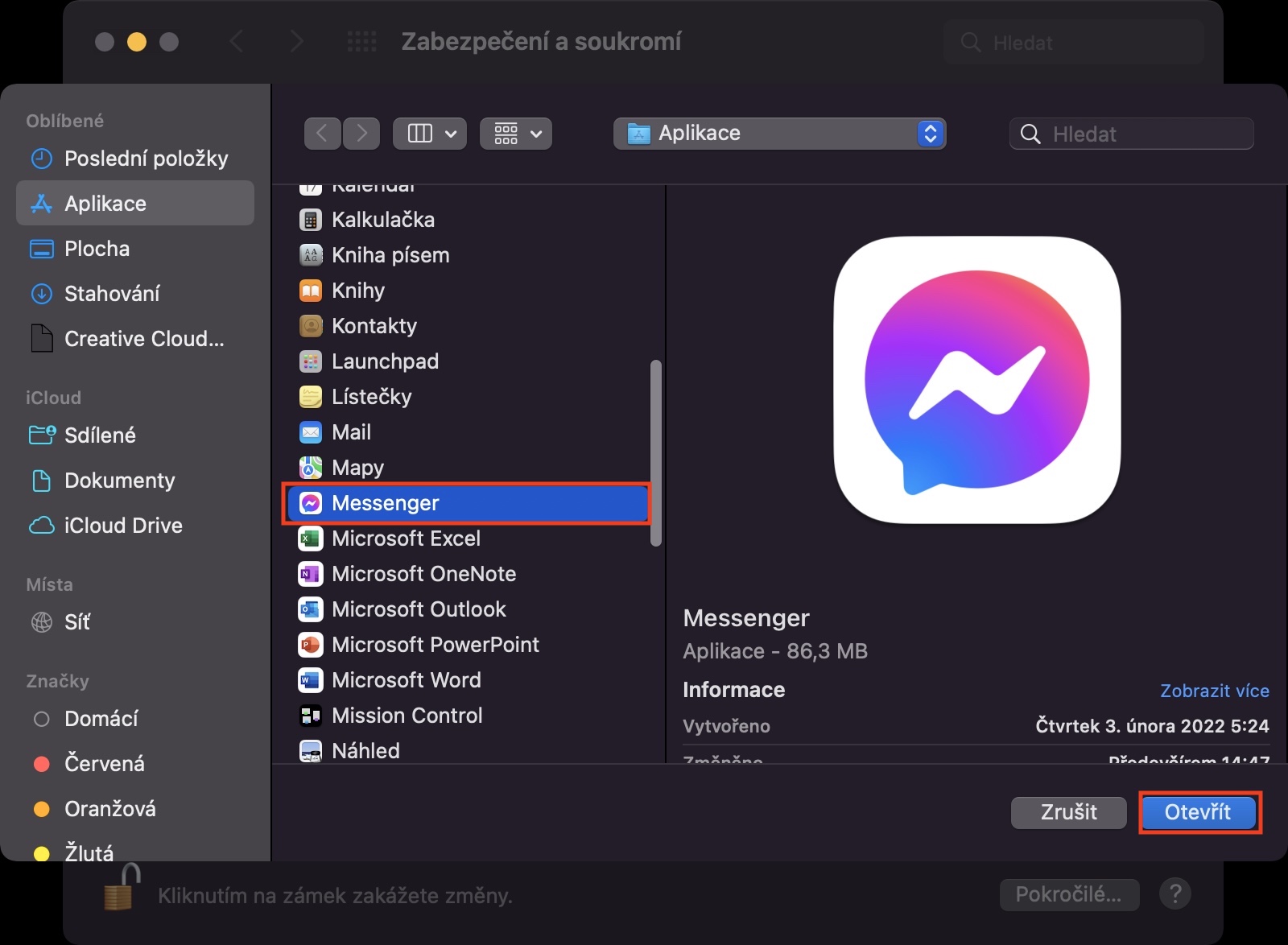The image size is (1288, 945).
Task: Click the Messenger app icon in list
Action: pos(311,503)
